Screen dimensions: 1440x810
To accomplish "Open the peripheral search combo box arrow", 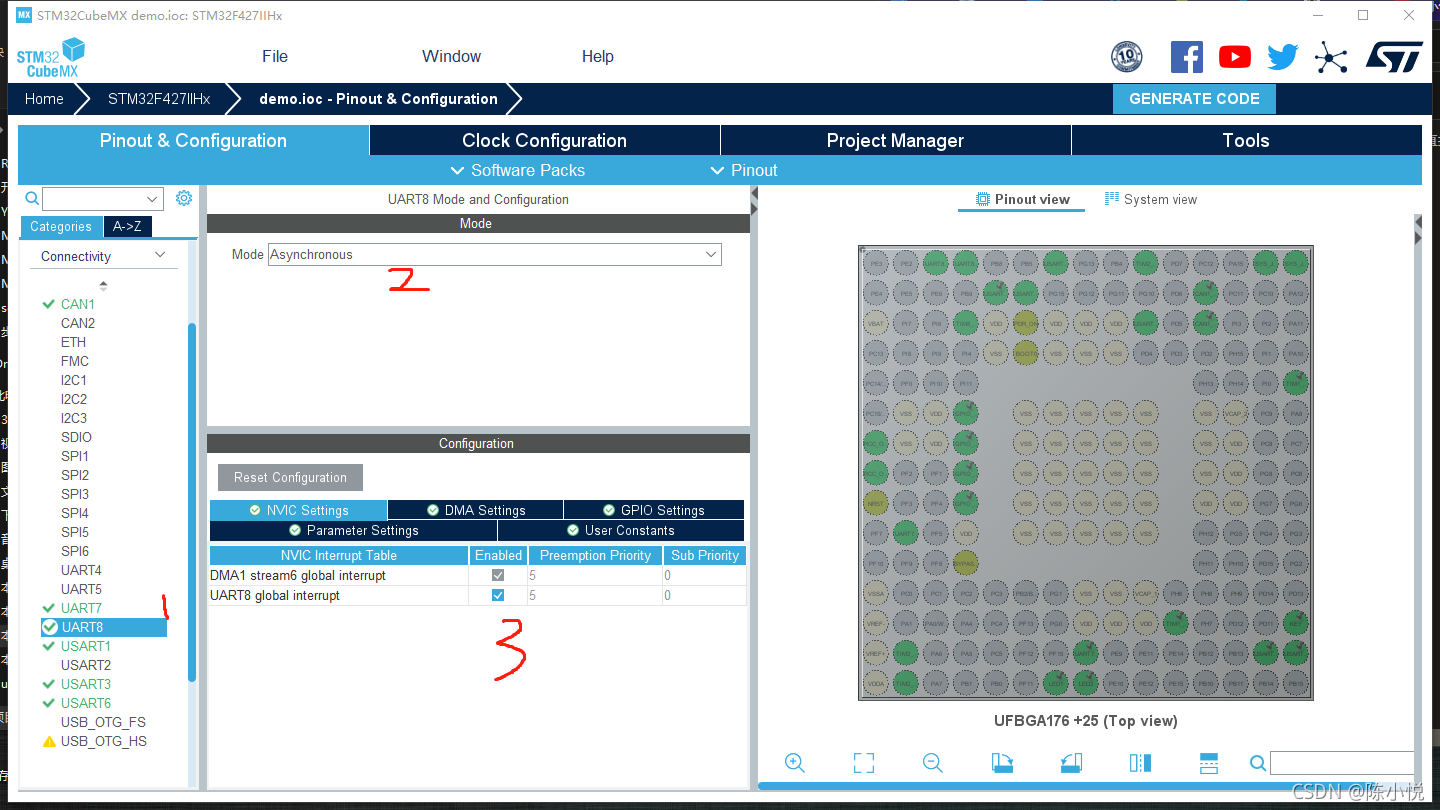I will pos(153,199).
